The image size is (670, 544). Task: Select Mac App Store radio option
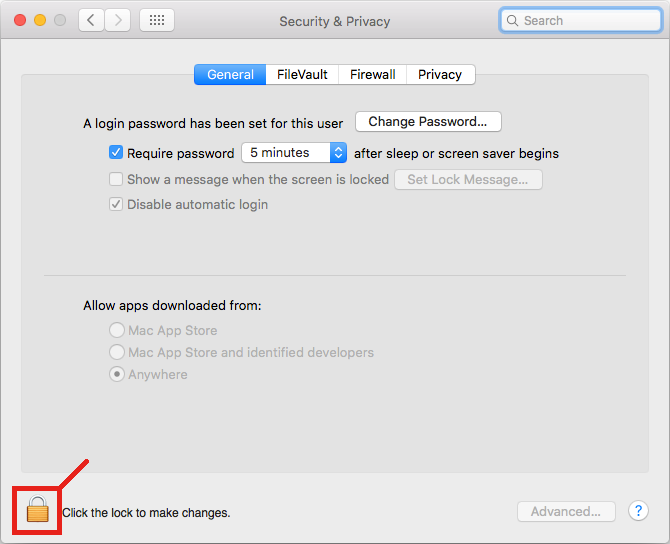pos(117,331)
